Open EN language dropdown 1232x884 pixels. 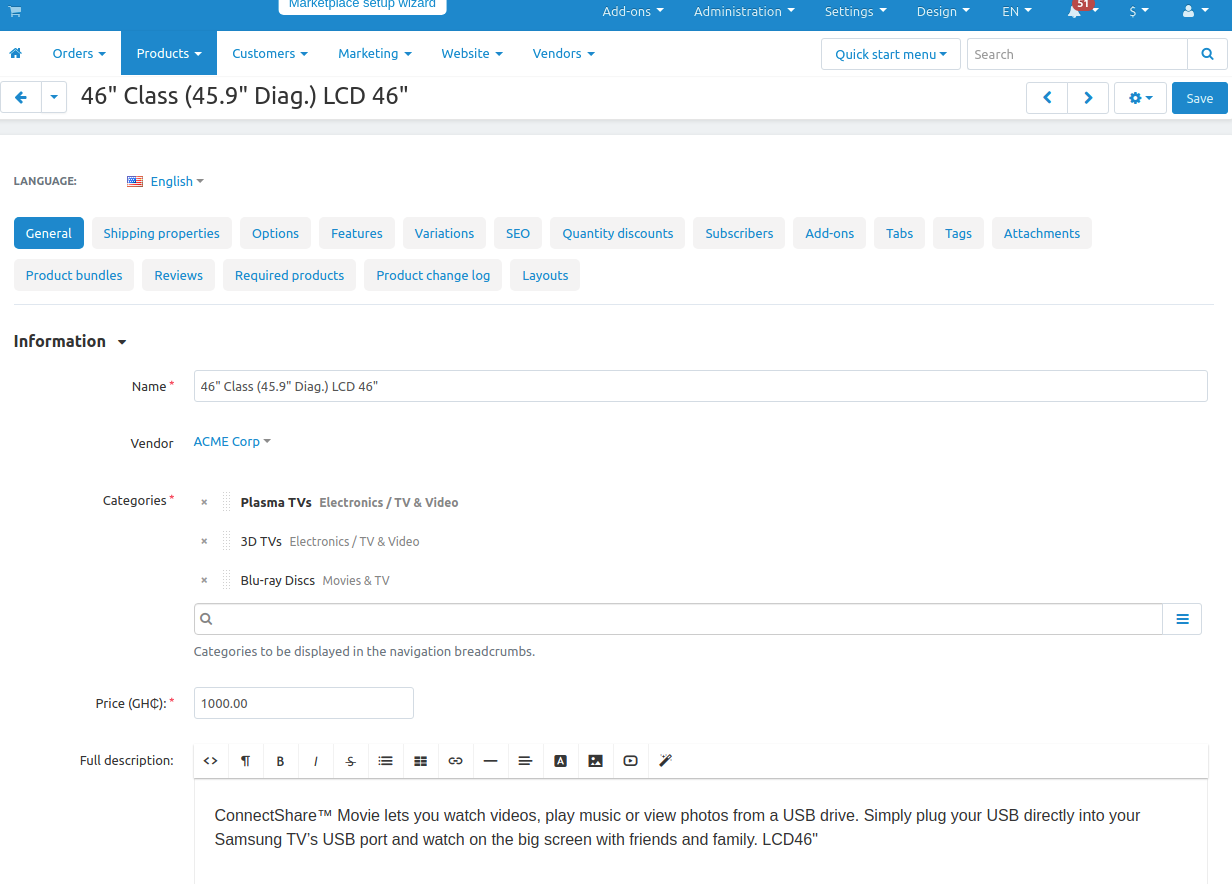pos(1017,11)
